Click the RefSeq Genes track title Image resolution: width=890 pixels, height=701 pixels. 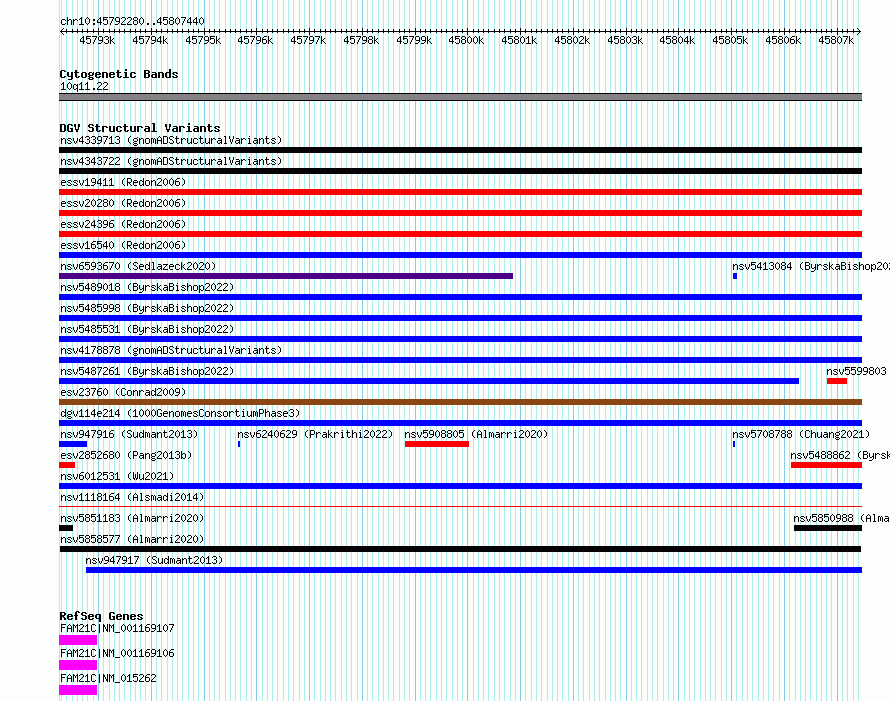click(101, 616)
